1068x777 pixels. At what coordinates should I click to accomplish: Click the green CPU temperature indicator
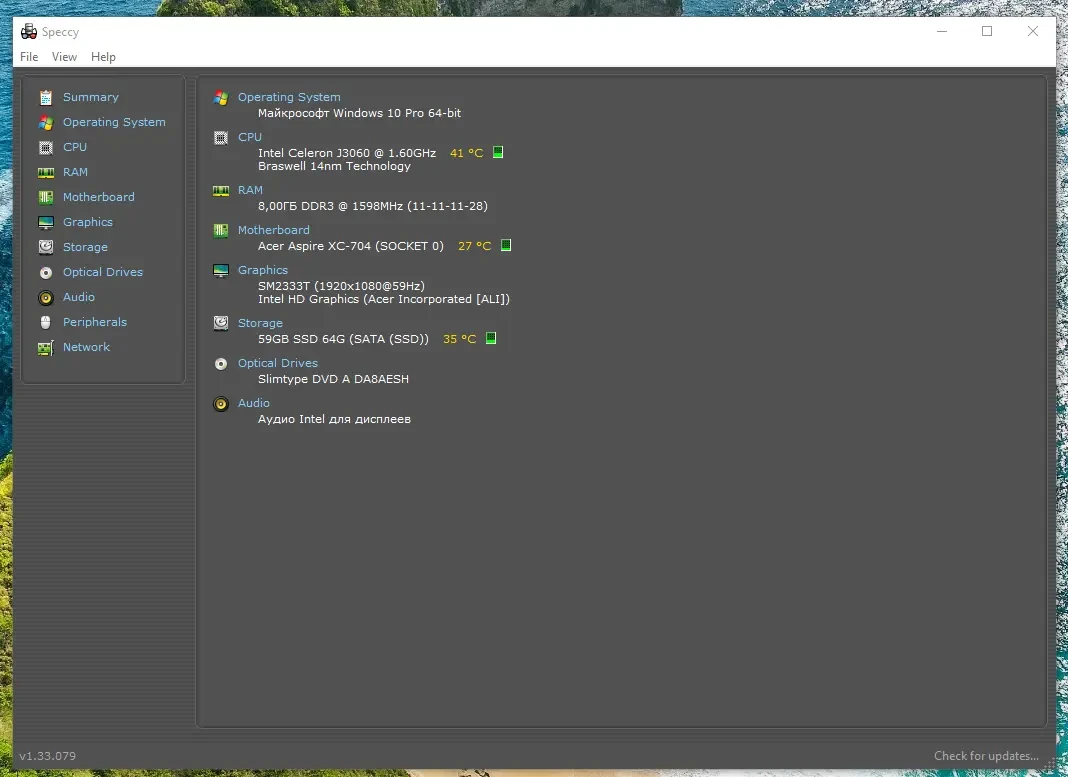[498, 153]
